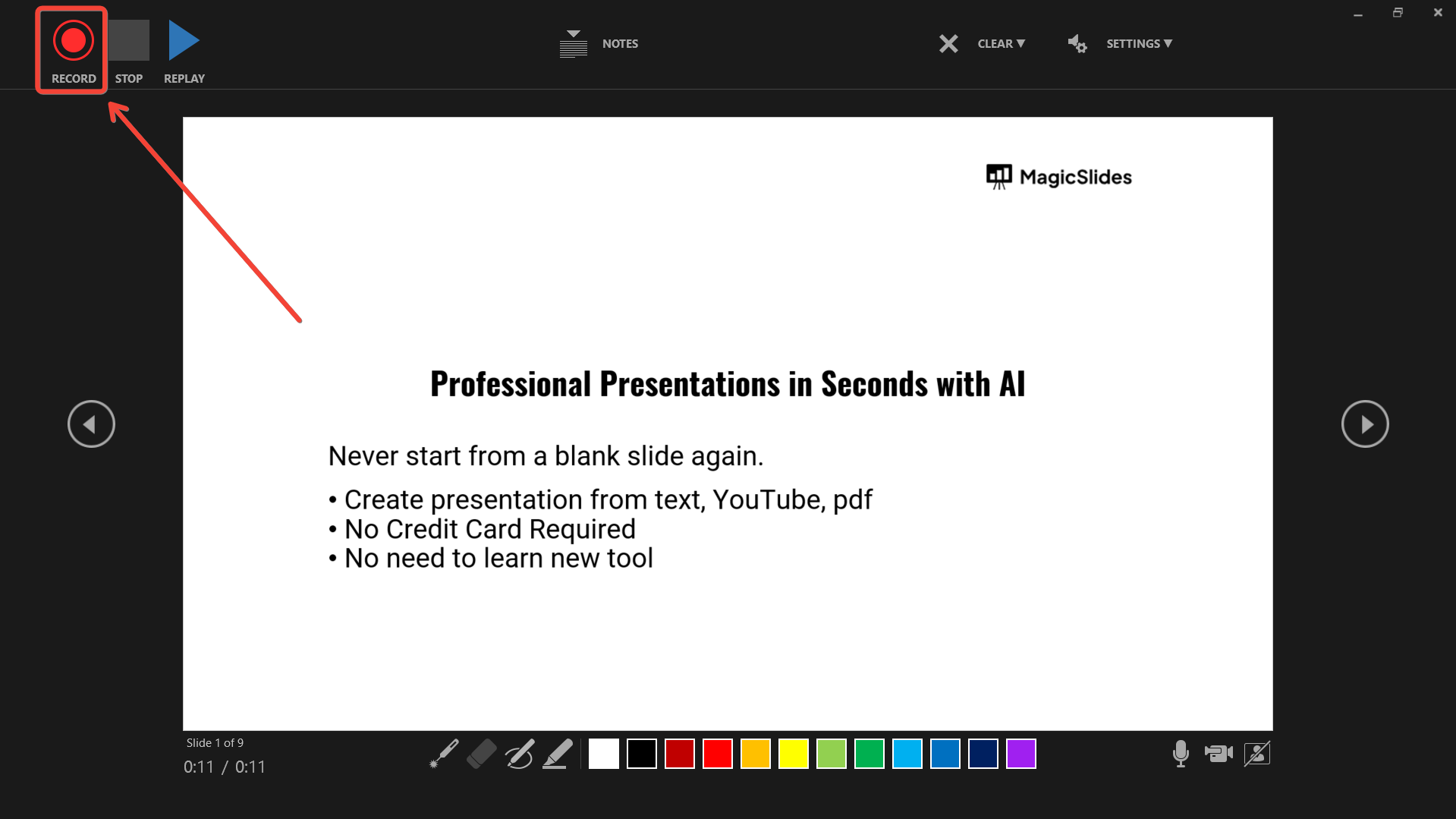Click the slide title text

click(x=728, y=384)
